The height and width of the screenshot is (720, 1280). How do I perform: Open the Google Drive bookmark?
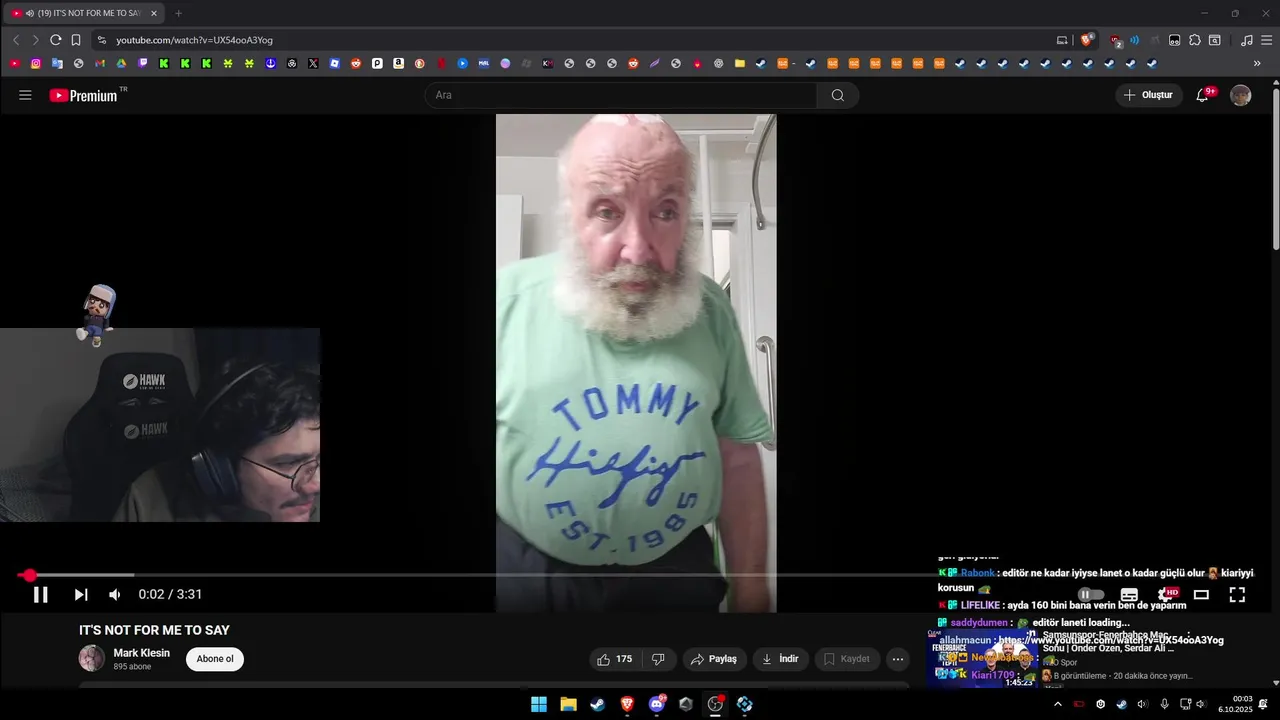[x=121, y=63]
